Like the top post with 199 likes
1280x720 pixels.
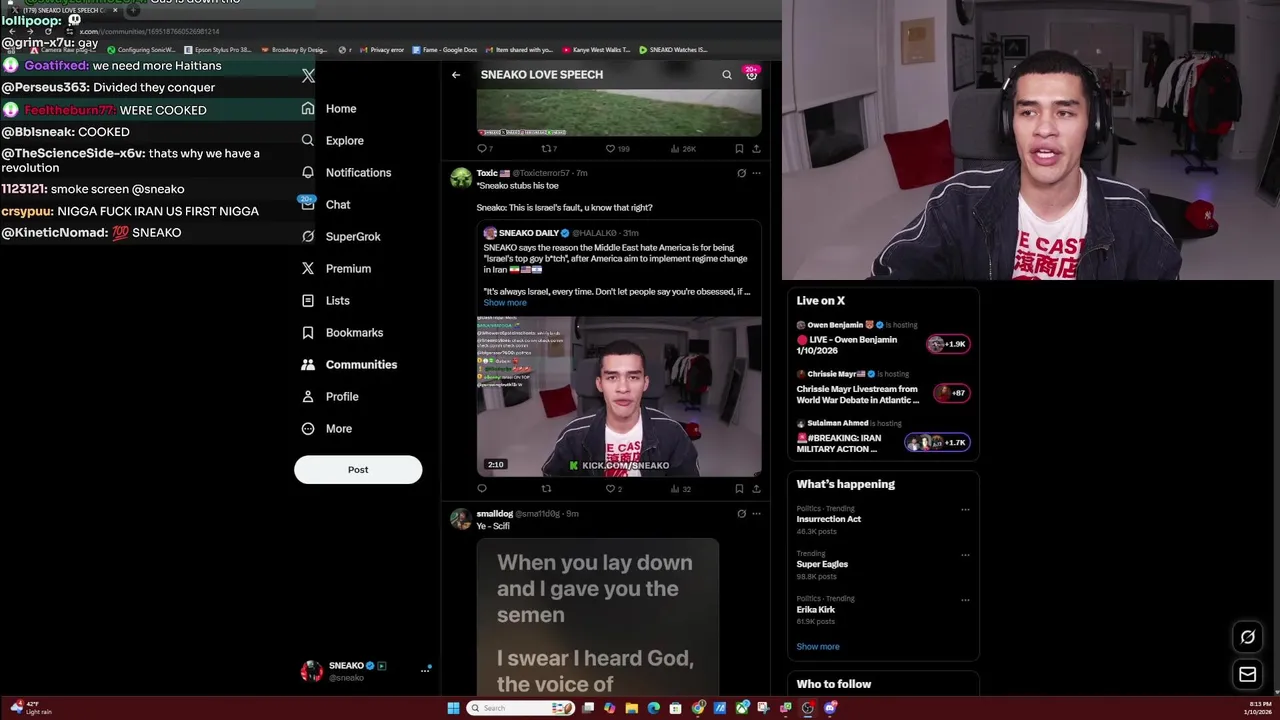click(617, 149)
